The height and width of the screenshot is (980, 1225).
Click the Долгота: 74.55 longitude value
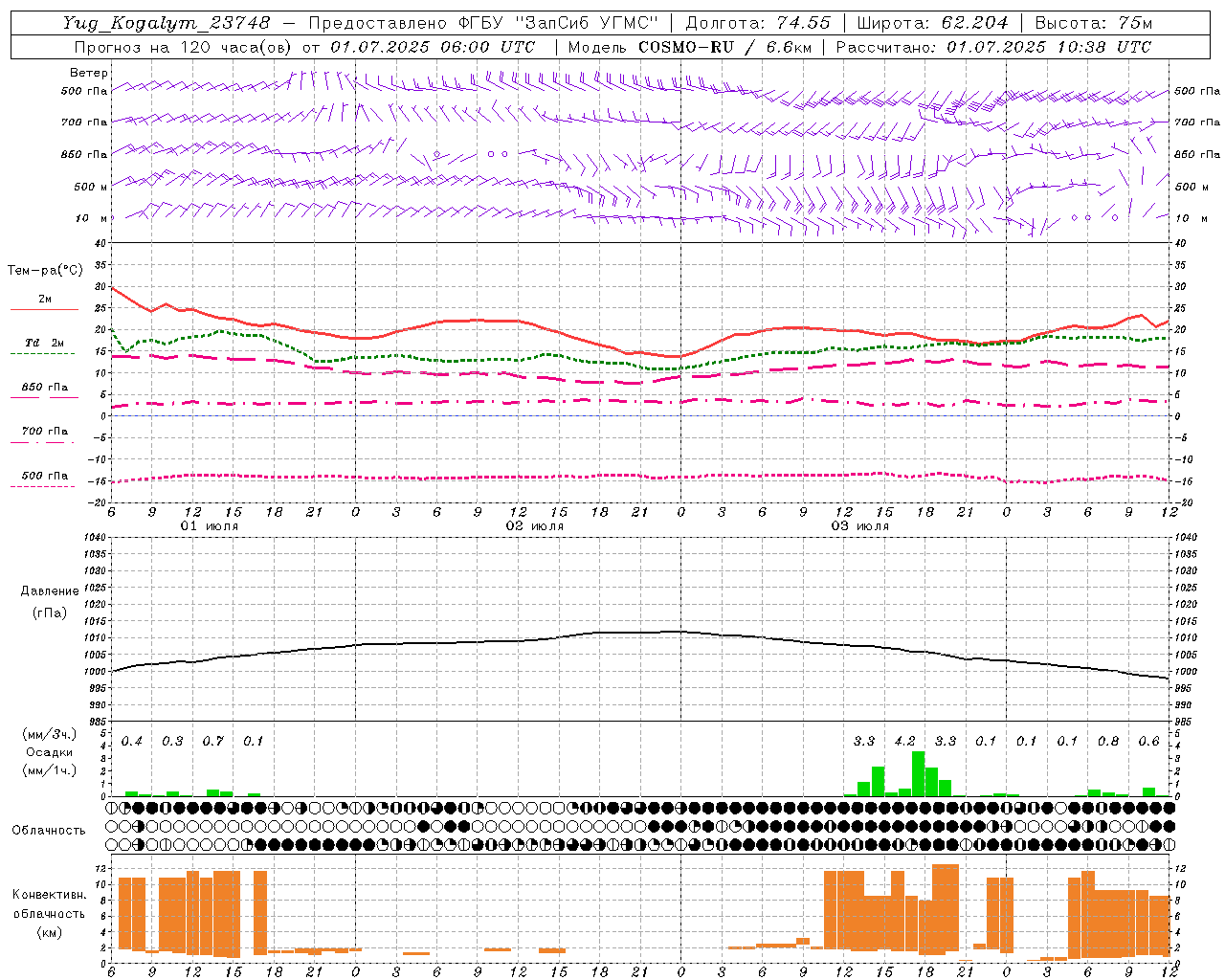coord(758,23)
